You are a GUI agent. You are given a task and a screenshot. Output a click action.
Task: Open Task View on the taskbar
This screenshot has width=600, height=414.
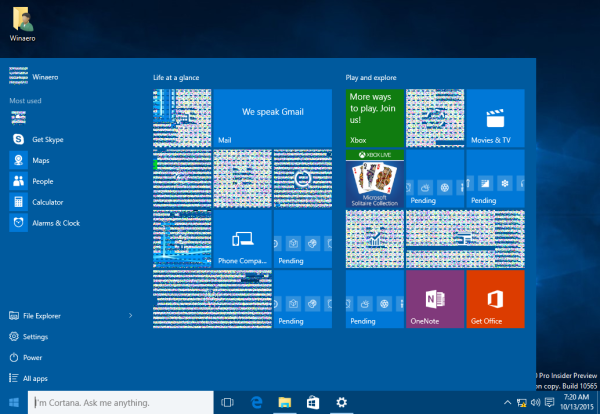pos(227,402)
